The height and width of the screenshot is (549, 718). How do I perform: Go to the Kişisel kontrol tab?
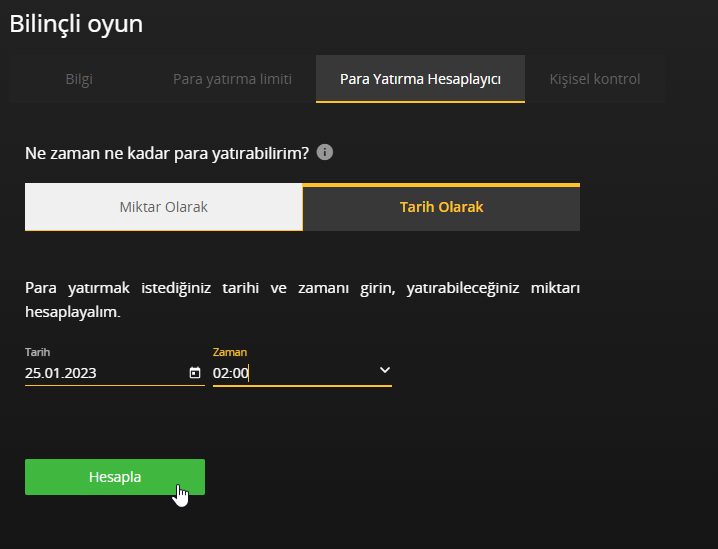(x=594, y=79)
